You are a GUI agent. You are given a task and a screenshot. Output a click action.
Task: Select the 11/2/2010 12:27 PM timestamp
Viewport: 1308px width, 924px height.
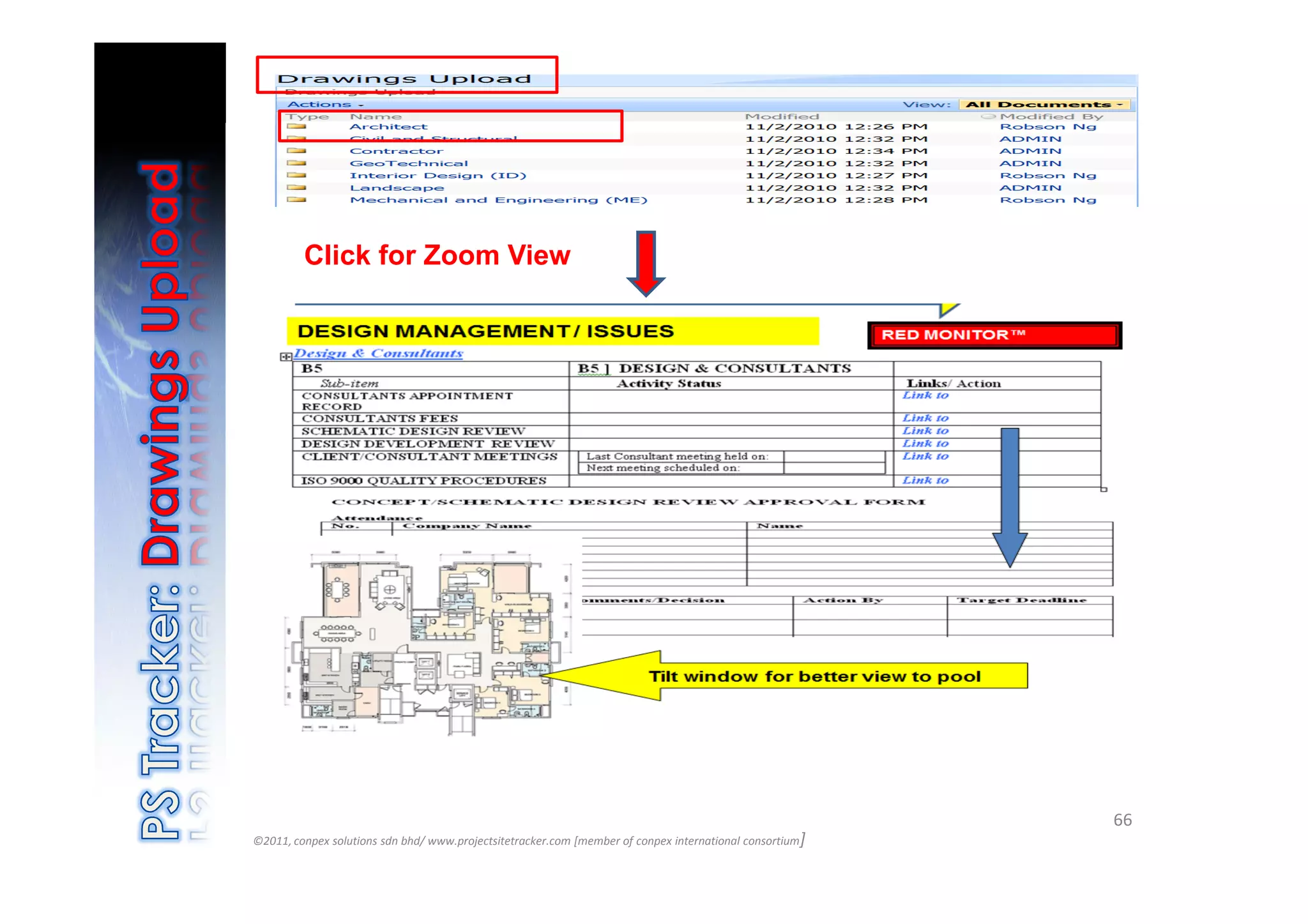click(837, 176)
